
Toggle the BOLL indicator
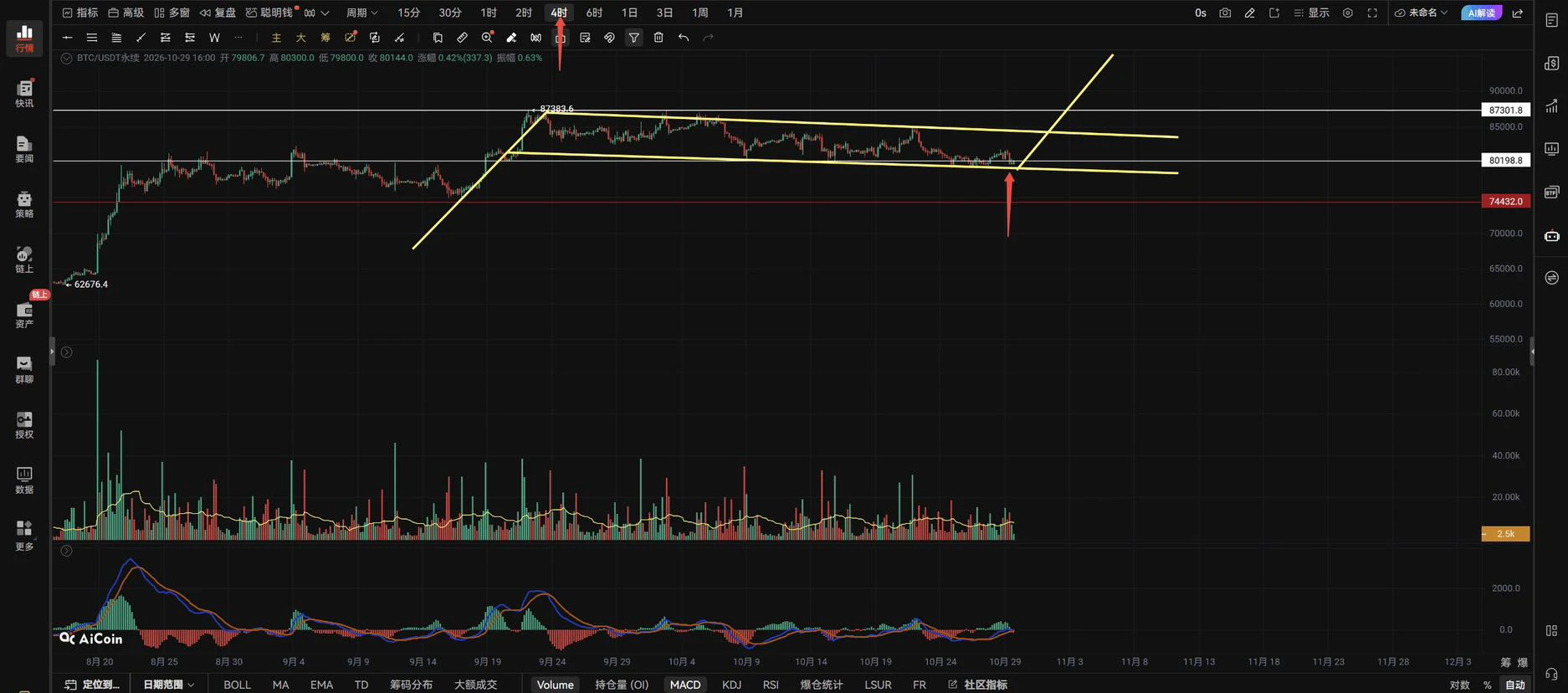coord(237,685)
